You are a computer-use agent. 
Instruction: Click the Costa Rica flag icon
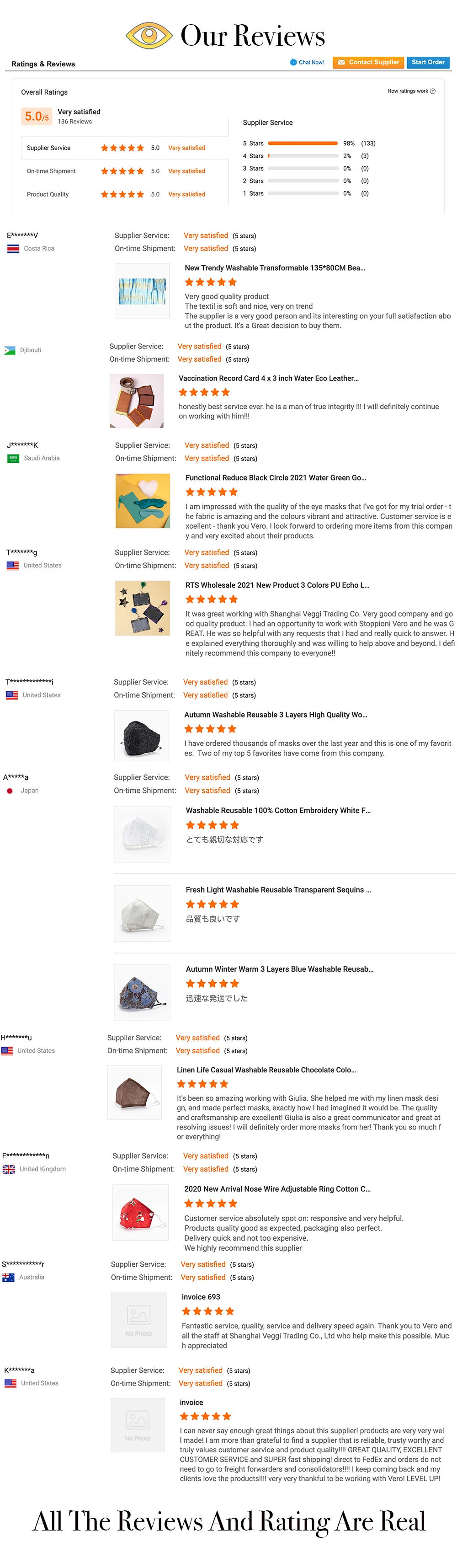13,248
